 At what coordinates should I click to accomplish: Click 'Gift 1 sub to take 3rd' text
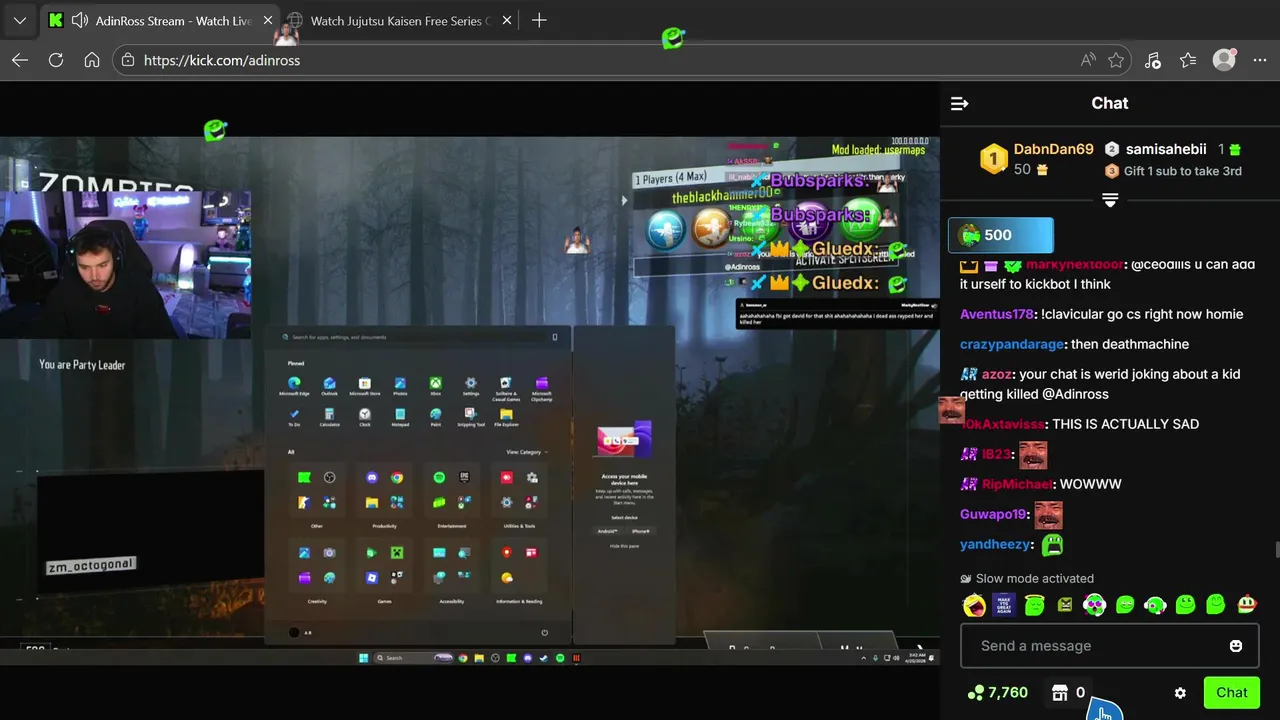[1183, 171]
